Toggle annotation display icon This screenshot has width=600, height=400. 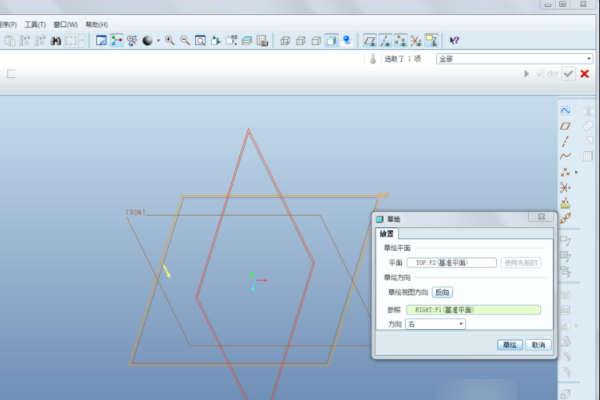[x=432, y=41]
